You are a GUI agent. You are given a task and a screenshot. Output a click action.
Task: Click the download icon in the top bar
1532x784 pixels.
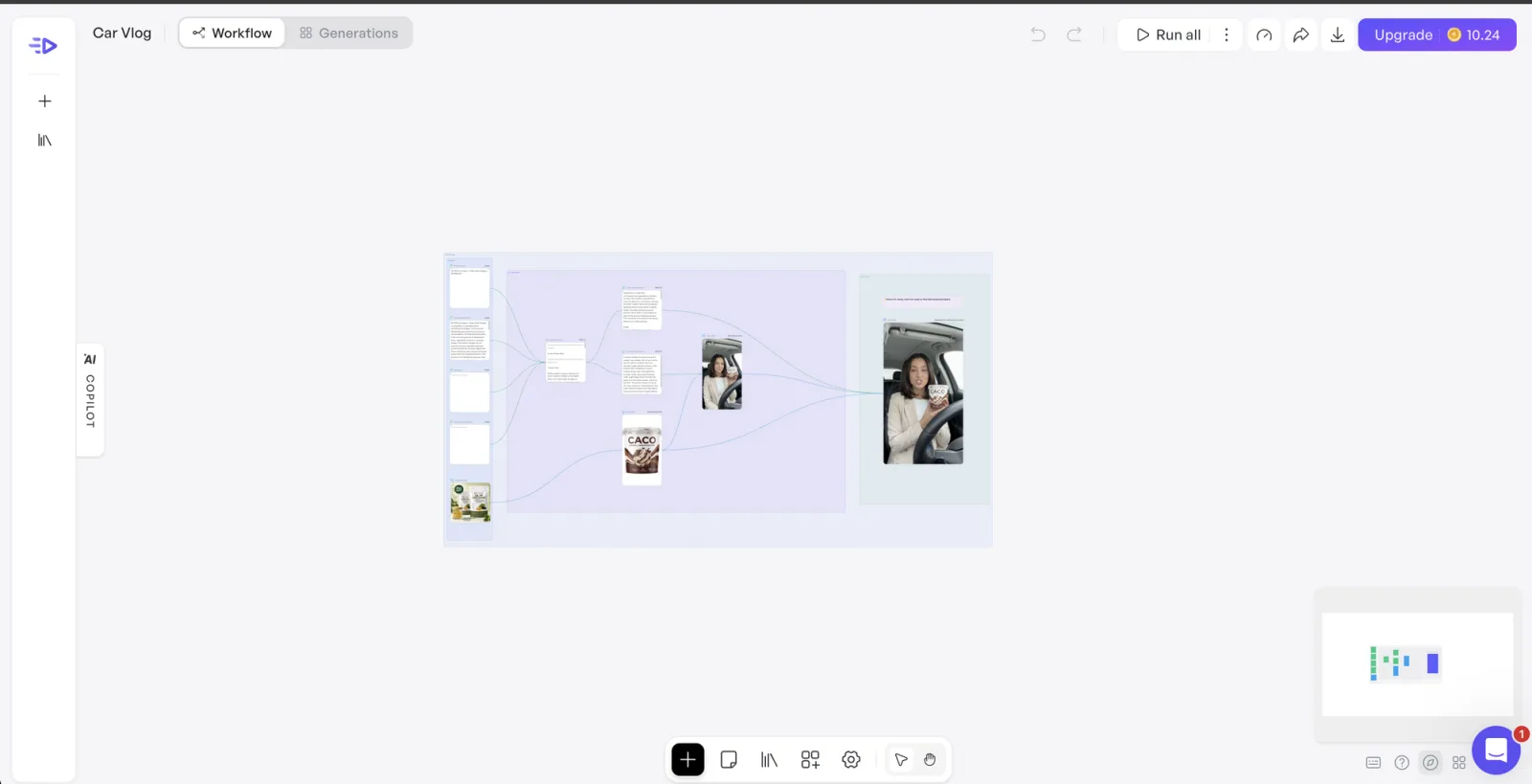click(x=1338, y=35)
